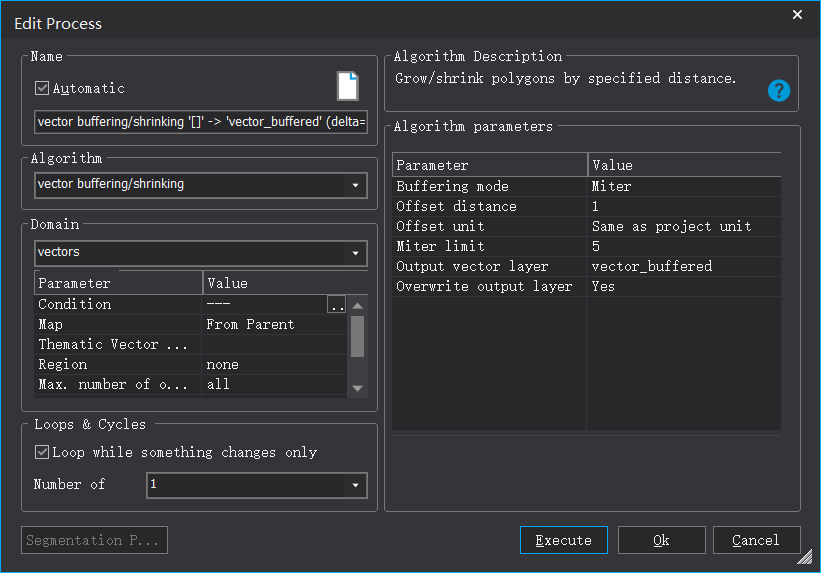Screen dimensions: 821x573
Task: Select the Buffering mode Miter value
Action: pos(684,186)
